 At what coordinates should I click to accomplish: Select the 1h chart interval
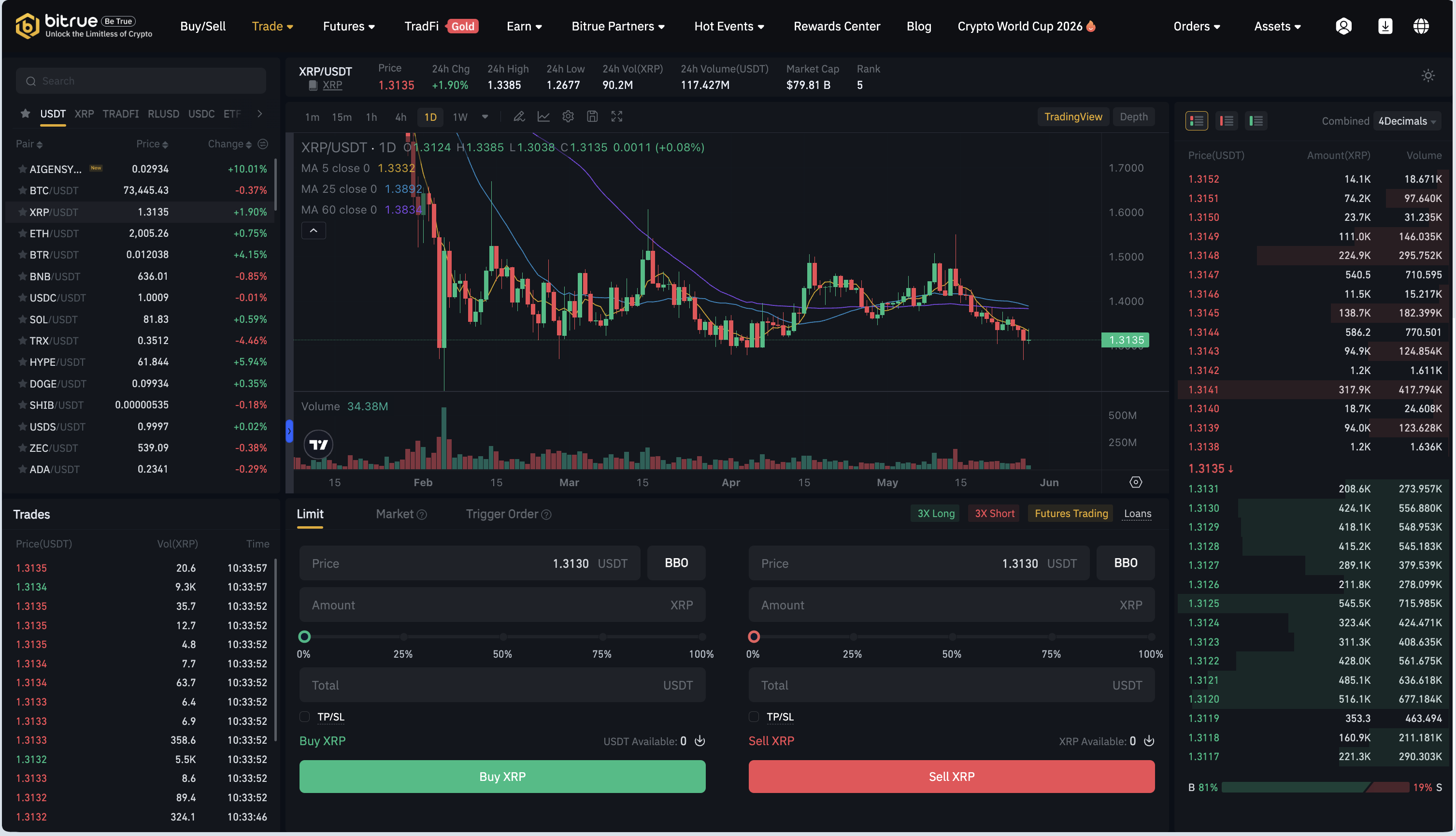pyautogui.click(x=371, y=117)
